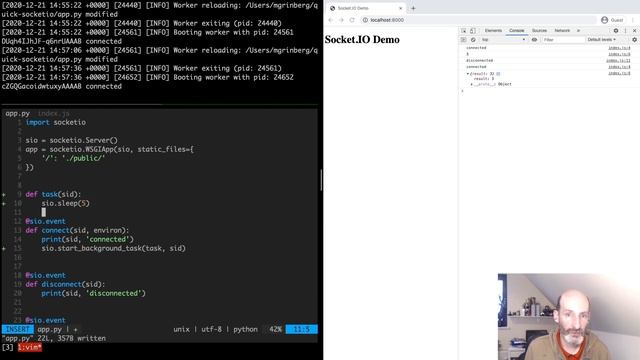Open the DevTools three-dot customize menu
This screenshot has height=360, width=640.
pyautogui.click(x=625, y=31)
